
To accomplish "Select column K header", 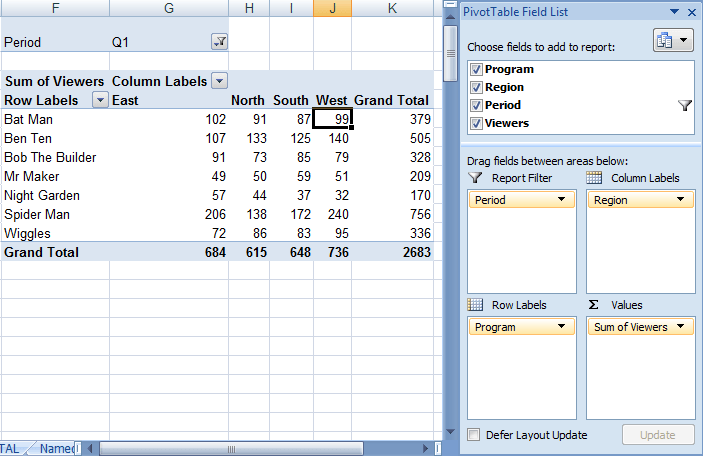I will [392, 8].
